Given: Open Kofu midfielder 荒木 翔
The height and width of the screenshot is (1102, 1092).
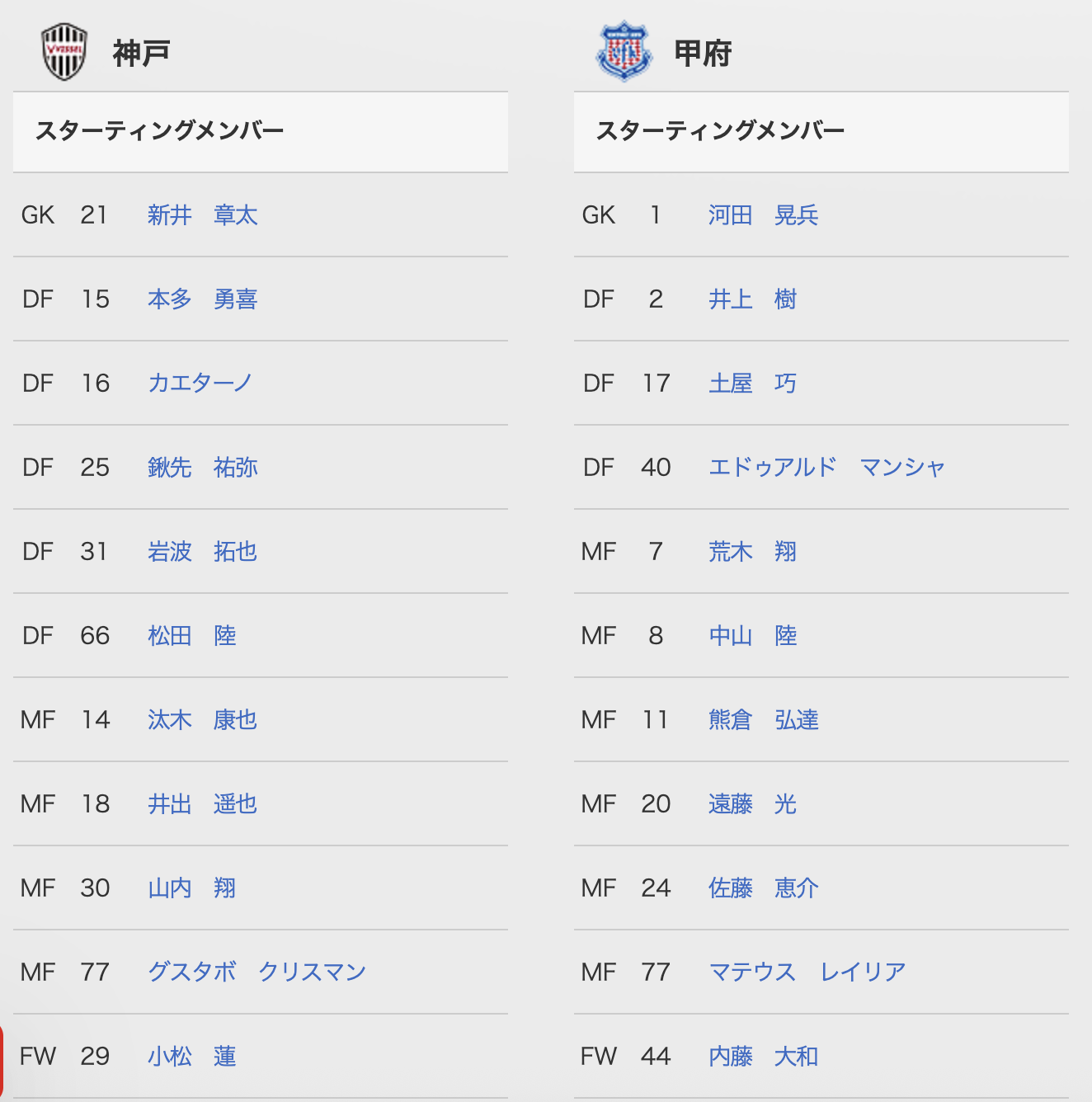Looking at the screenshot, I should 753,552.
